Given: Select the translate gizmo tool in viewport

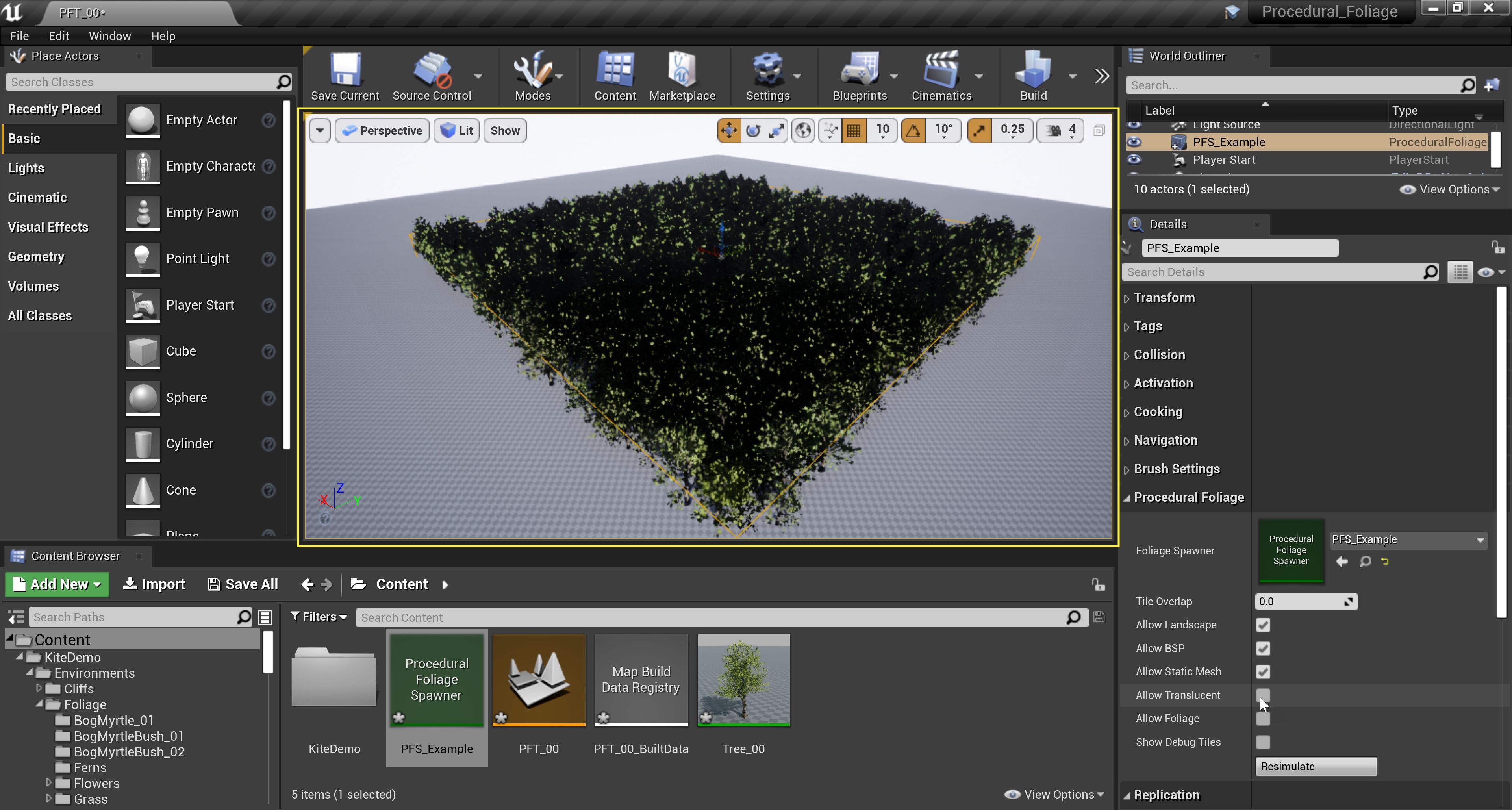Looking at the screenshot, I should (x=728, y=130).
